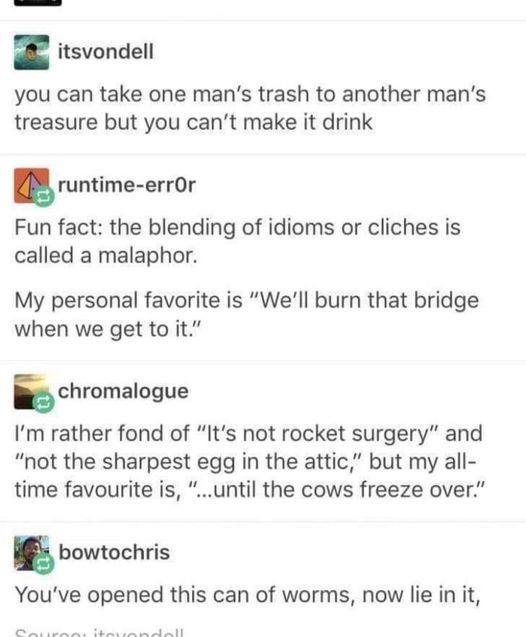This screenshot has width=526, height=637.
Task: Select the "Fun fact" paragraph about idioms
Action: point(238,241)
